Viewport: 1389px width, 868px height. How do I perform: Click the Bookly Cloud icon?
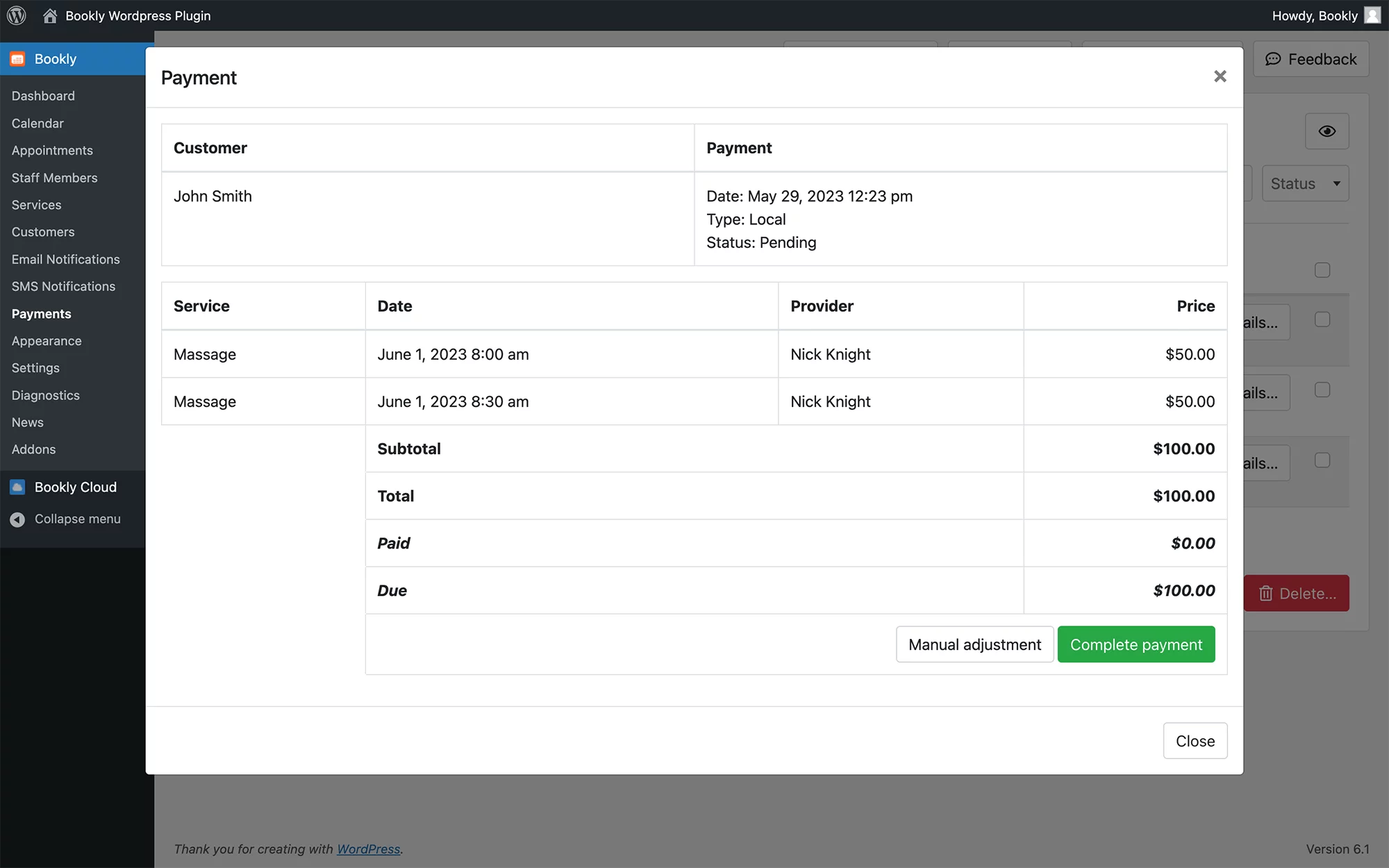[x=17, y=487]
